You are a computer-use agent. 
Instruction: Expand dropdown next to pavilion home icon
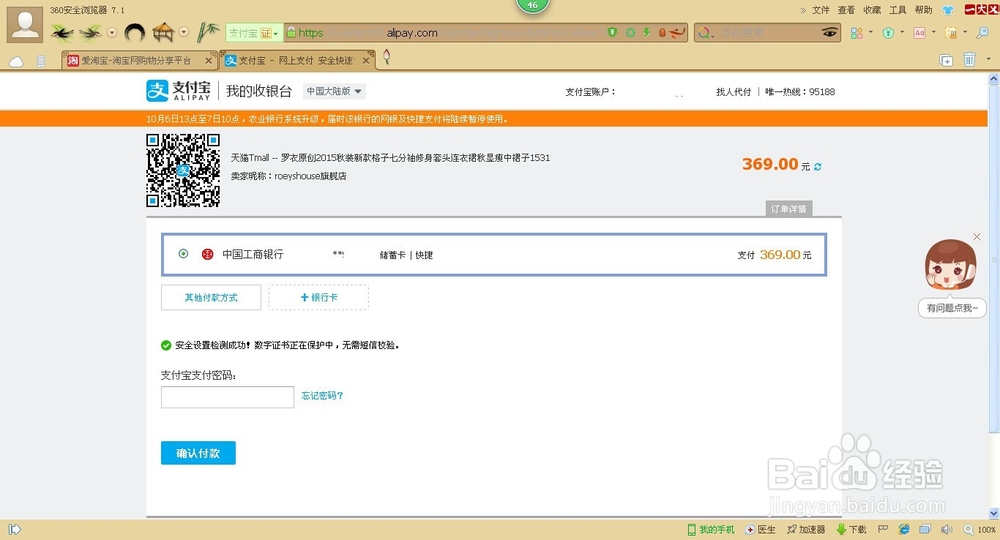[184, 32]
